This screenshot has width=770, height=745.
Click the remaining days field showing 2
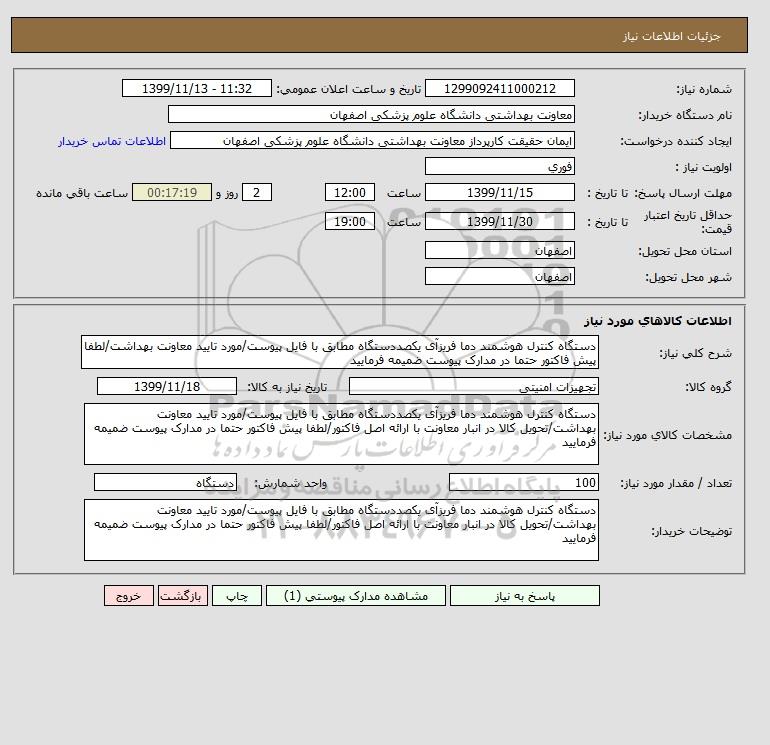(256, 193)
